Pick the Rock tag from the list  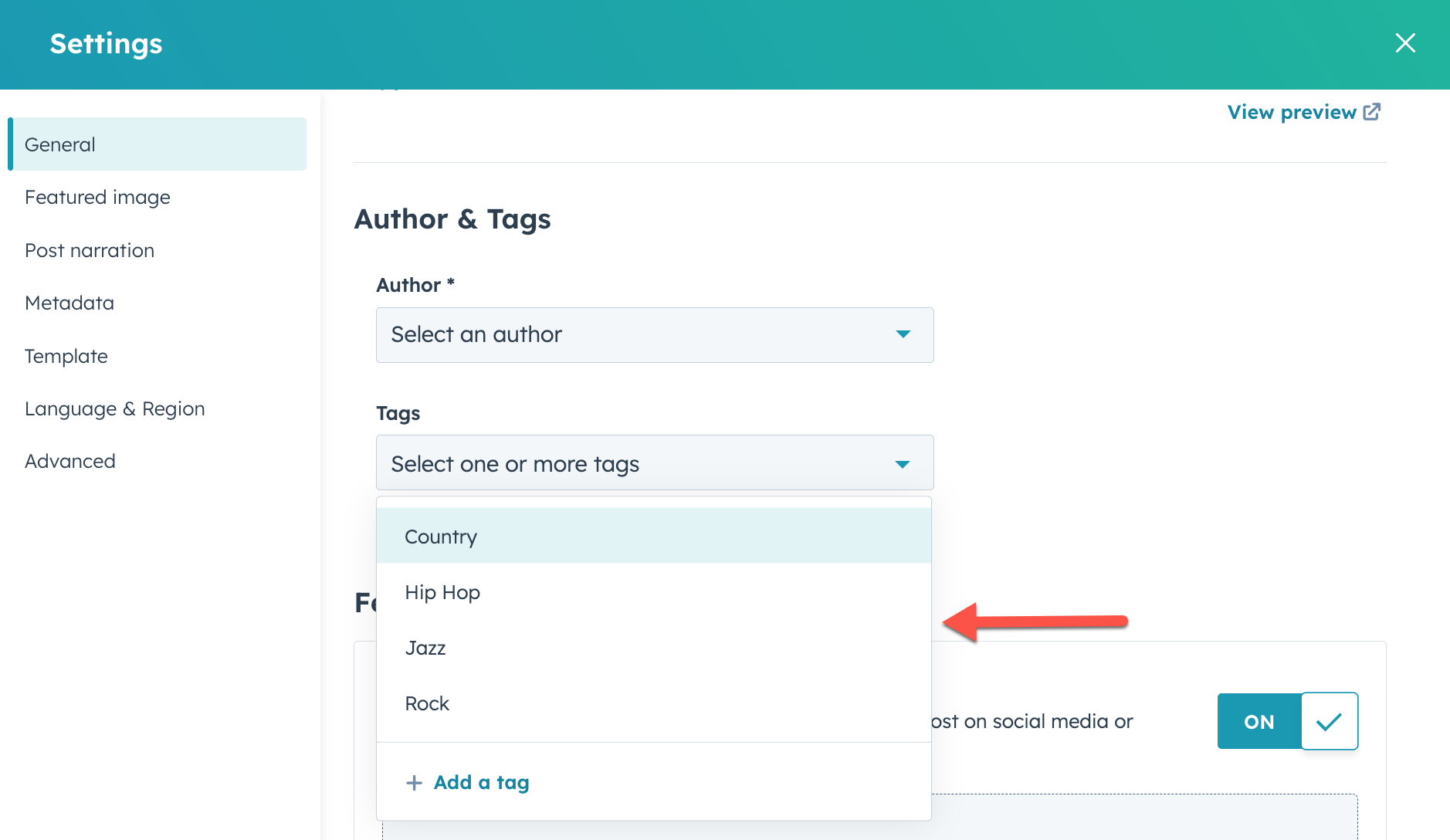(654, 703)
